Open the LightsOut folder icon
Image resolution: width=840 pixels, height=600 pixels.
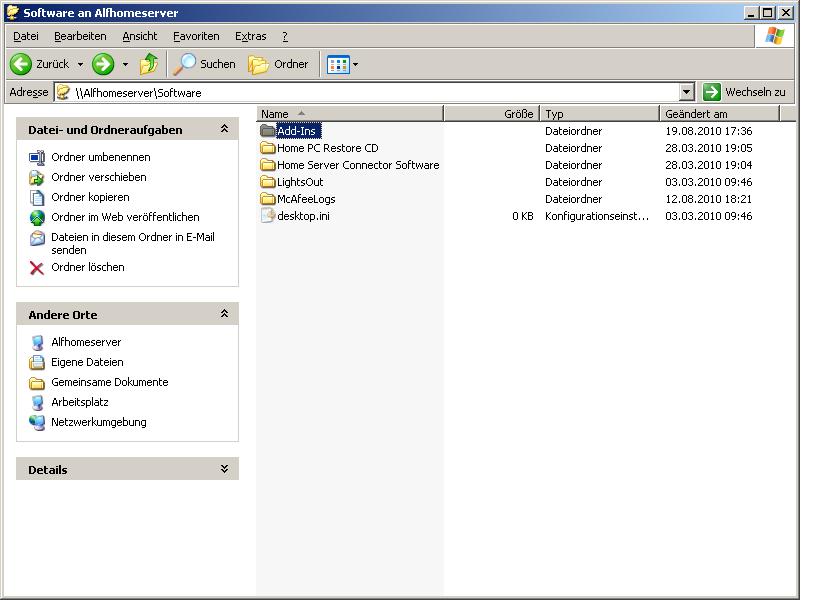coord(268,182)
